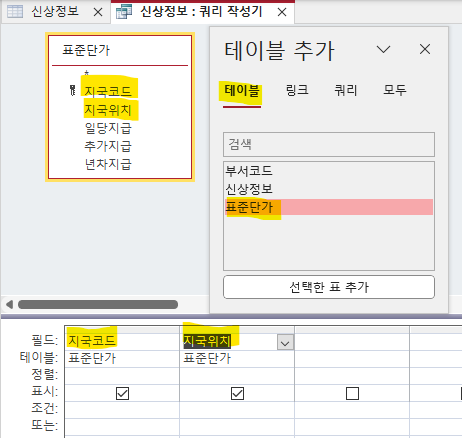The image size is (462, 438).
Task: Uncheck the 표시 checkbox for 지국위치
Action: [237, 393]
